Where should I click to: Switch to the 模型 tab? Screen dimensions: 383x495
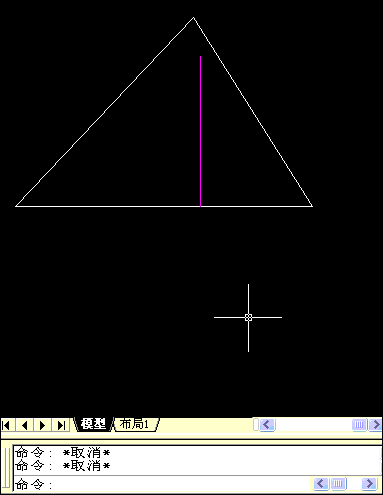click(x=94, y=424)
